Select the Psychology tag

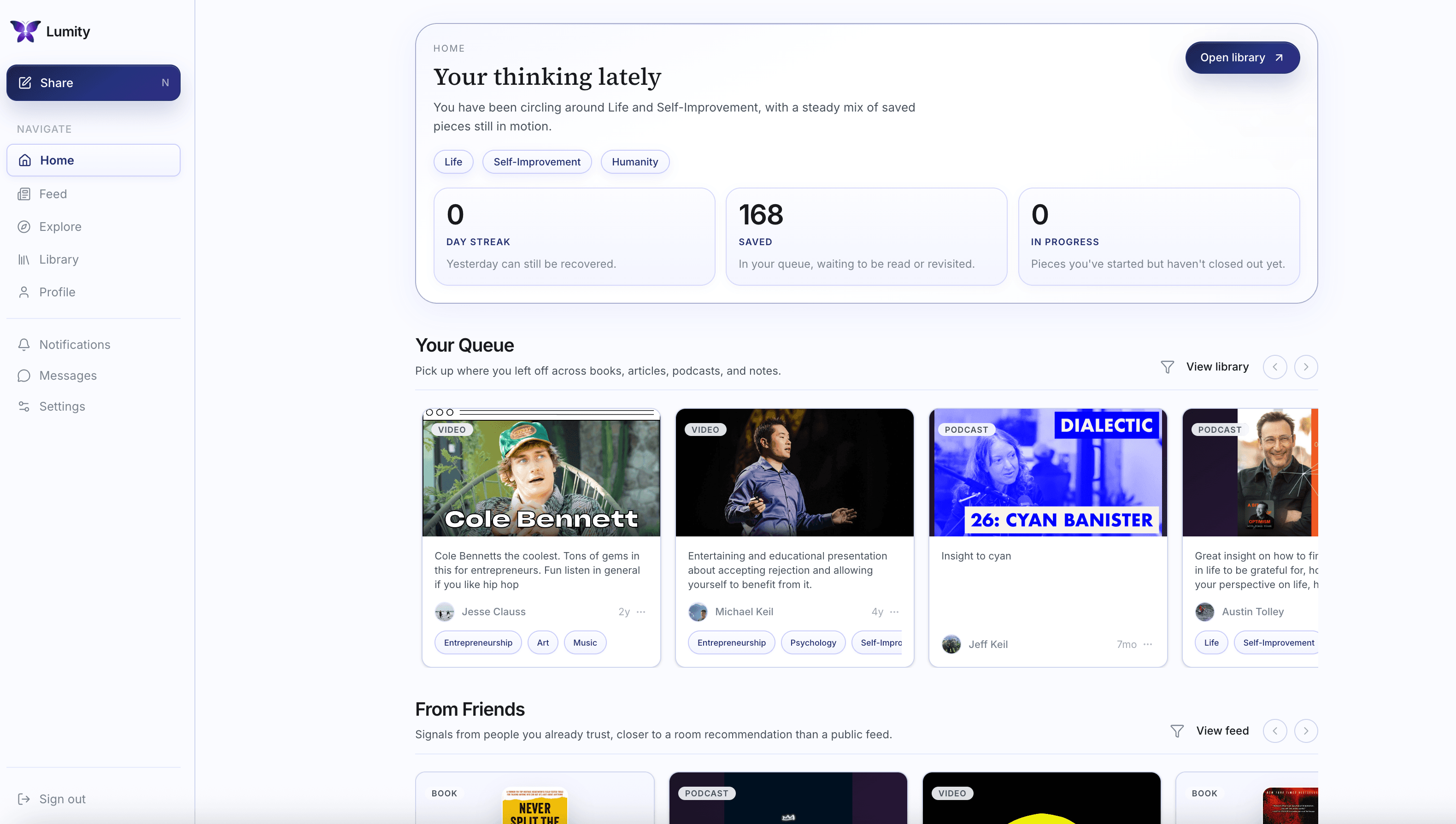tap(813, 643)
